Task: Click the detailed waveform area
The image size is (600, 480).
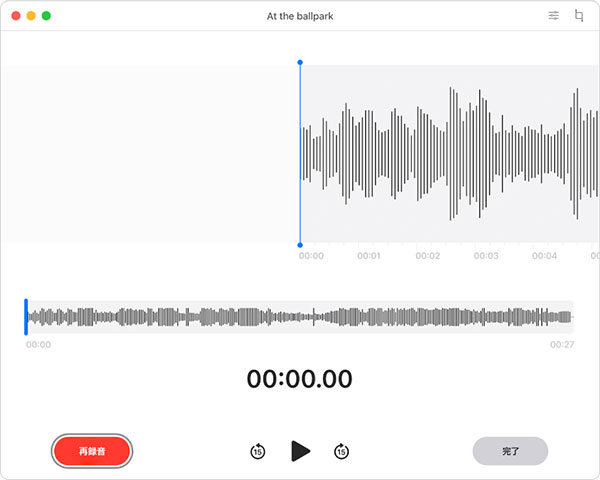Action: pyautogui.click(x=450, y=153)
